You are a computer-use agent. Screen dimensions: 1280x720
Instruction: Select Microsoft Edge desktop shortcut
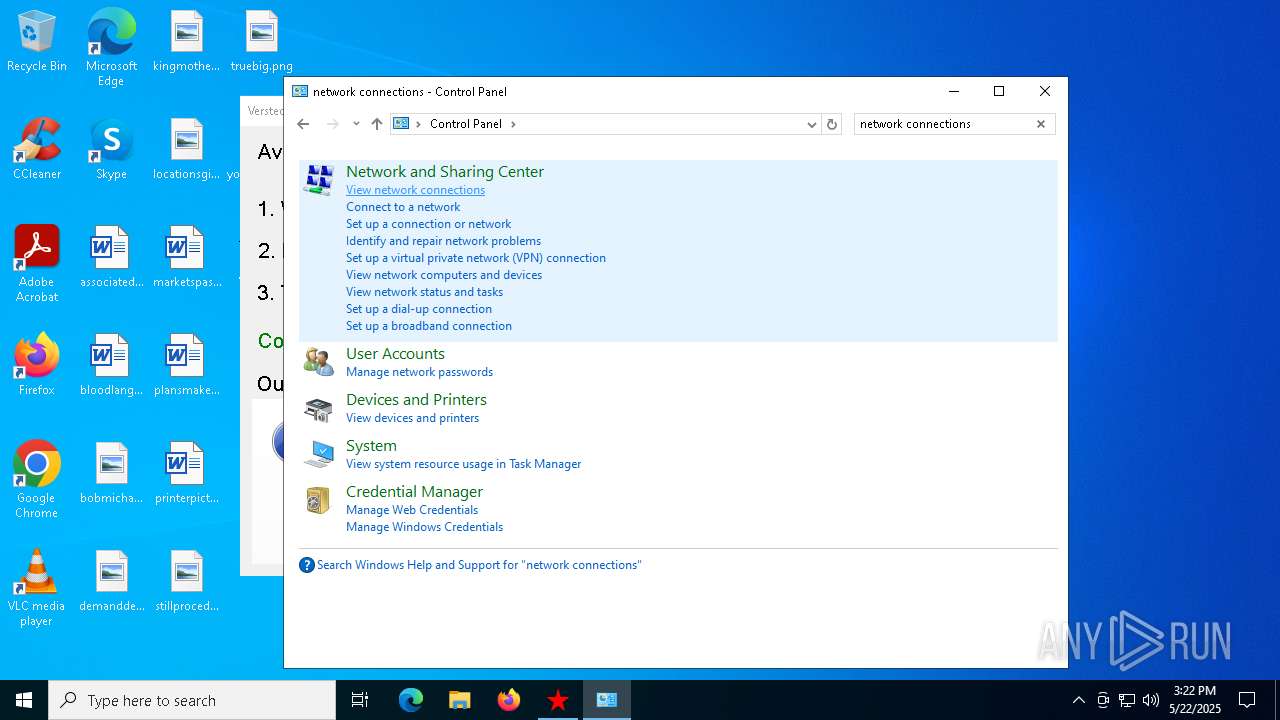pyautogui.click(x=111, y=48)
